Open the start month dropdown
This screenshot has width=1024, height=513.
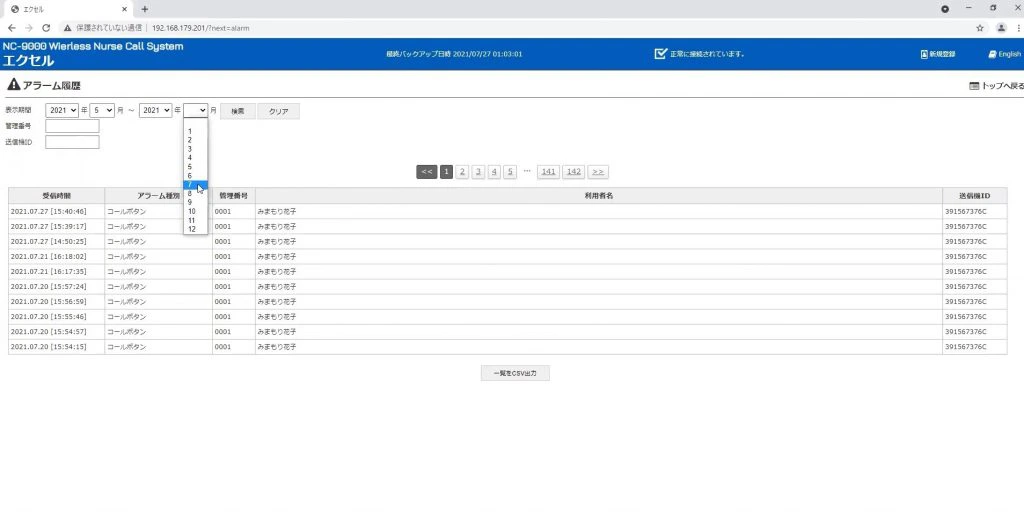coord(102,110)
